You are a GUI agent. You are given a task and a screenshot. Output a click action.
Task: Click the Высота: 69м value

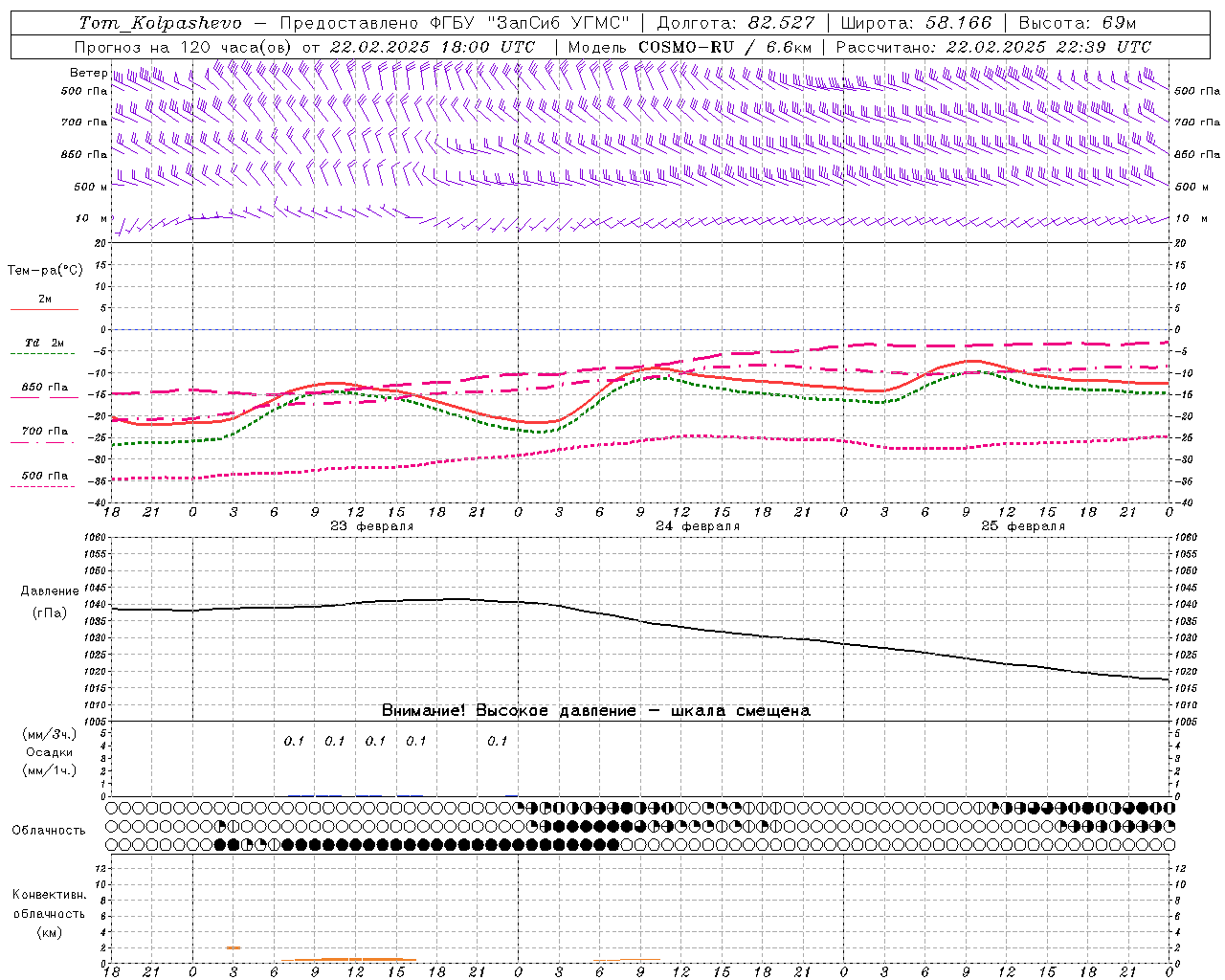(x=1077, y=23)
